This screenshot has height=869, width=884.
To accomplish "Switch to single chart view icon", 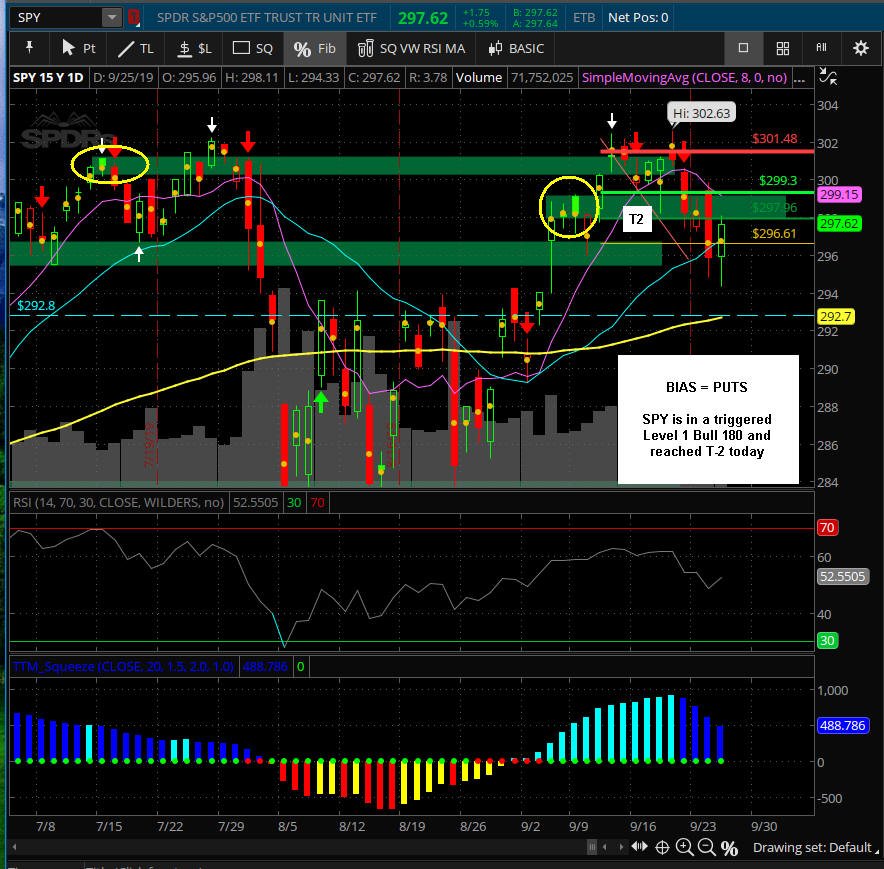I will [743, 48].
